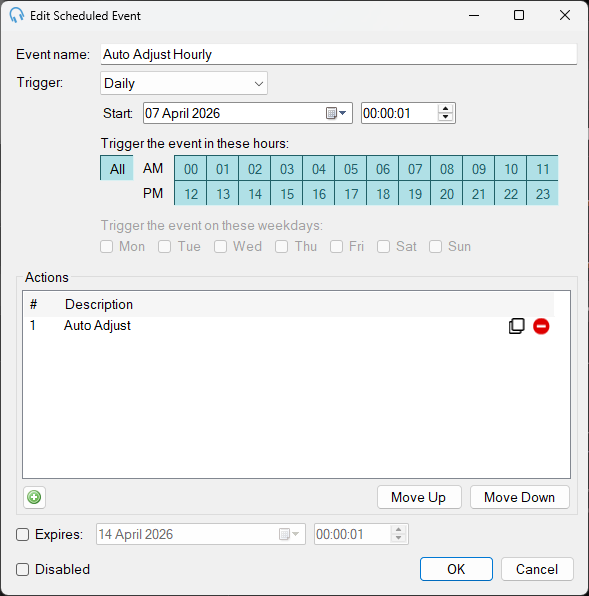Decrease the Start time with down arrow
The image size is (589, 596).
click(x=445, y=117)
